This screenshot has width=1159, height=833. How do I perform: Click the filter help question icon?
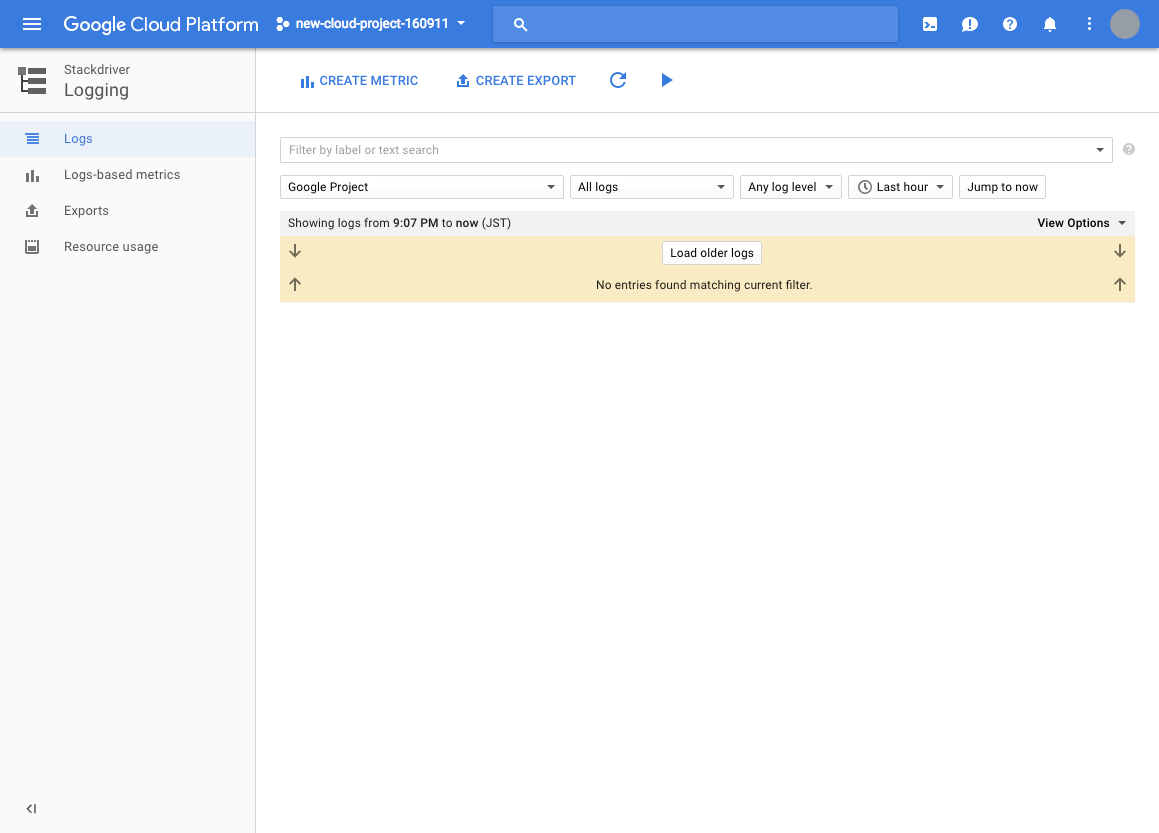click(1129, 149)
